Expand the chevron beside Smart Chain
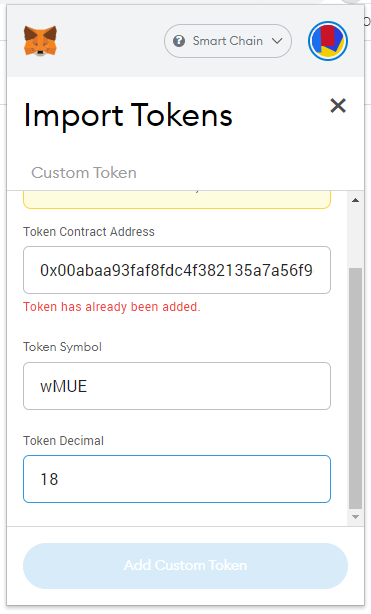 (277, 41)
